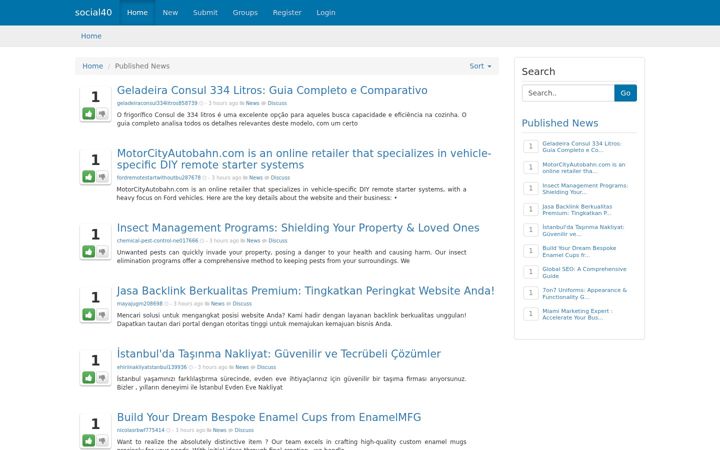720x450 pixels.
Task: Open Insect Management Programs article title
Action: pyautogui.click(x=298, y=228)
